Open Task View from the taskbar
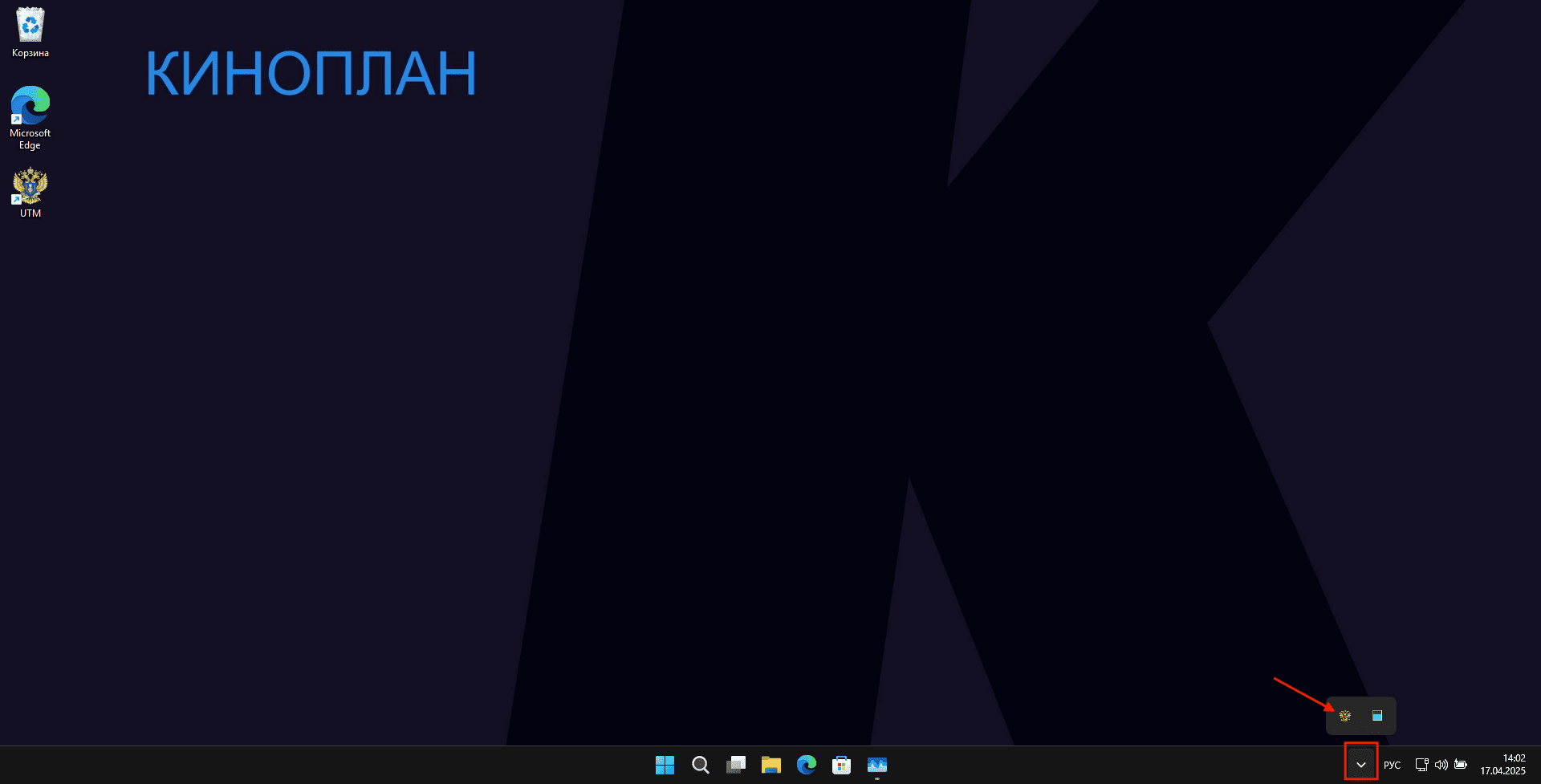The image size is (1541, 784). click(735, 765)
